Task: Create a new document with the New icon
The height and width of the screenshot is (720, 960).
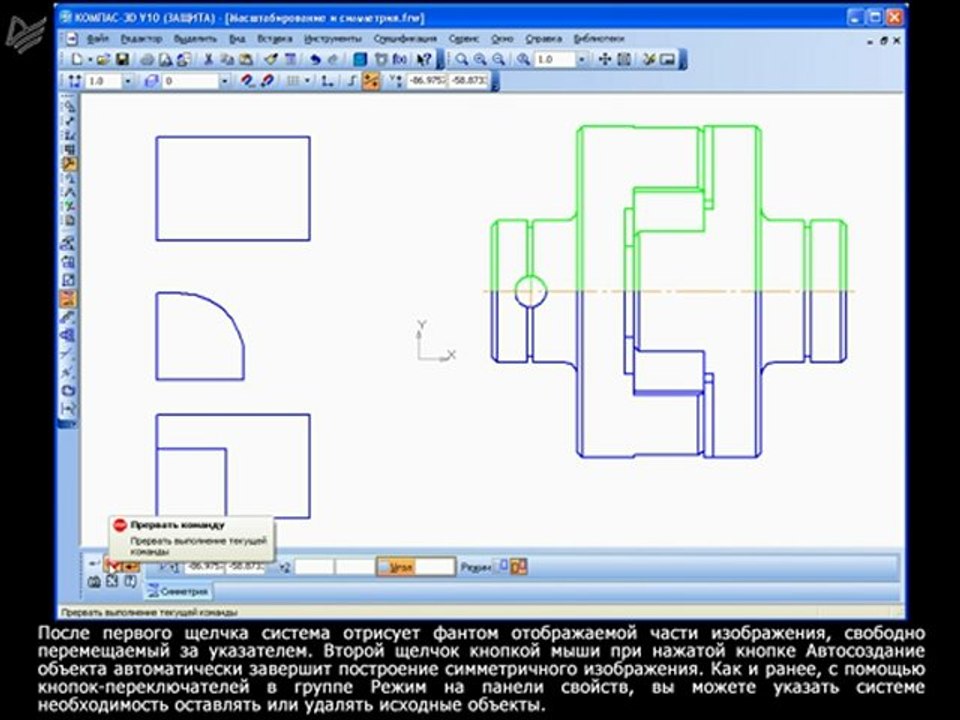Action: 78,59
